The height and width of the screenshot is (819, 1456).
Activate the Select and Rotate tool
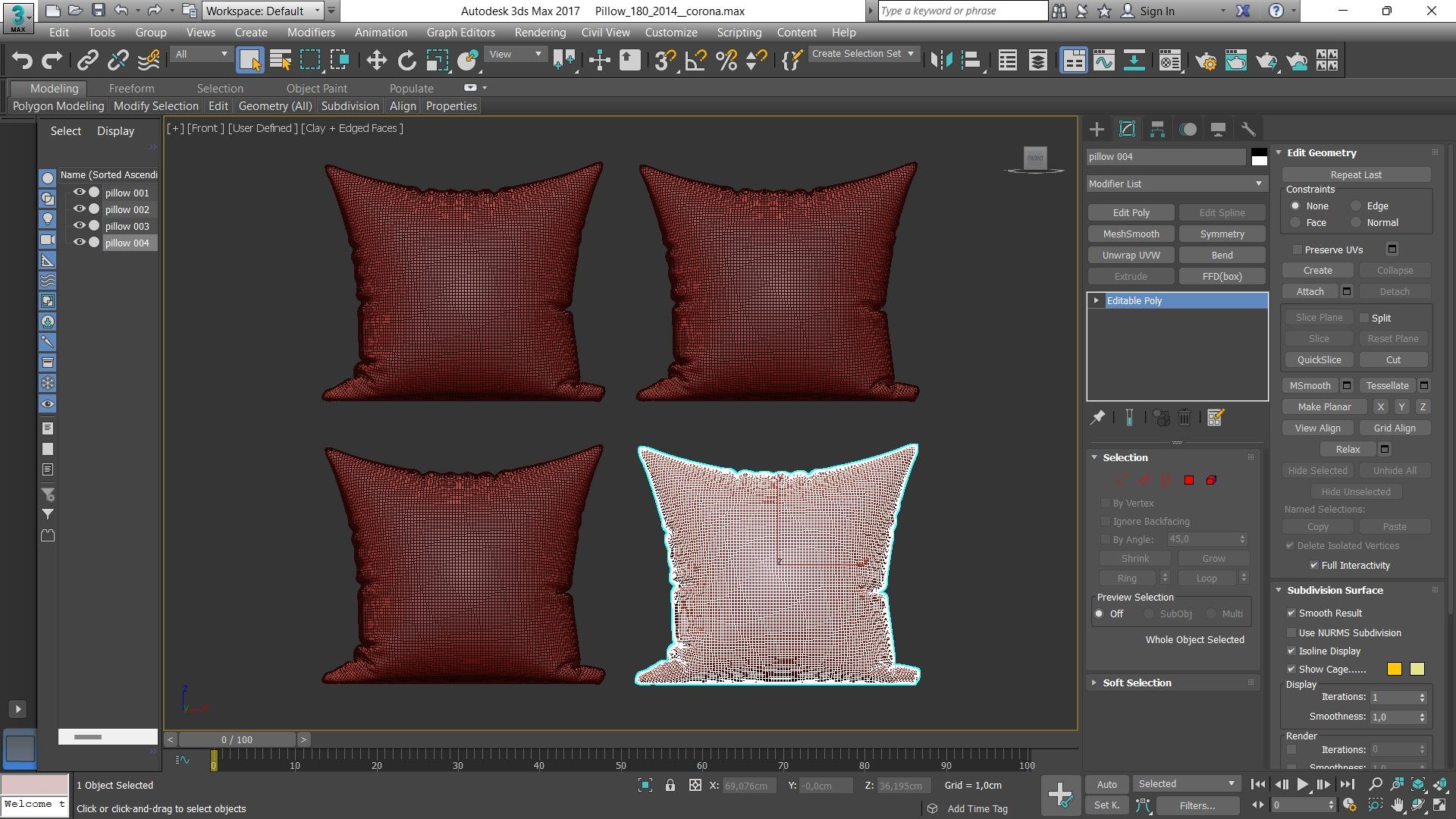407,61
